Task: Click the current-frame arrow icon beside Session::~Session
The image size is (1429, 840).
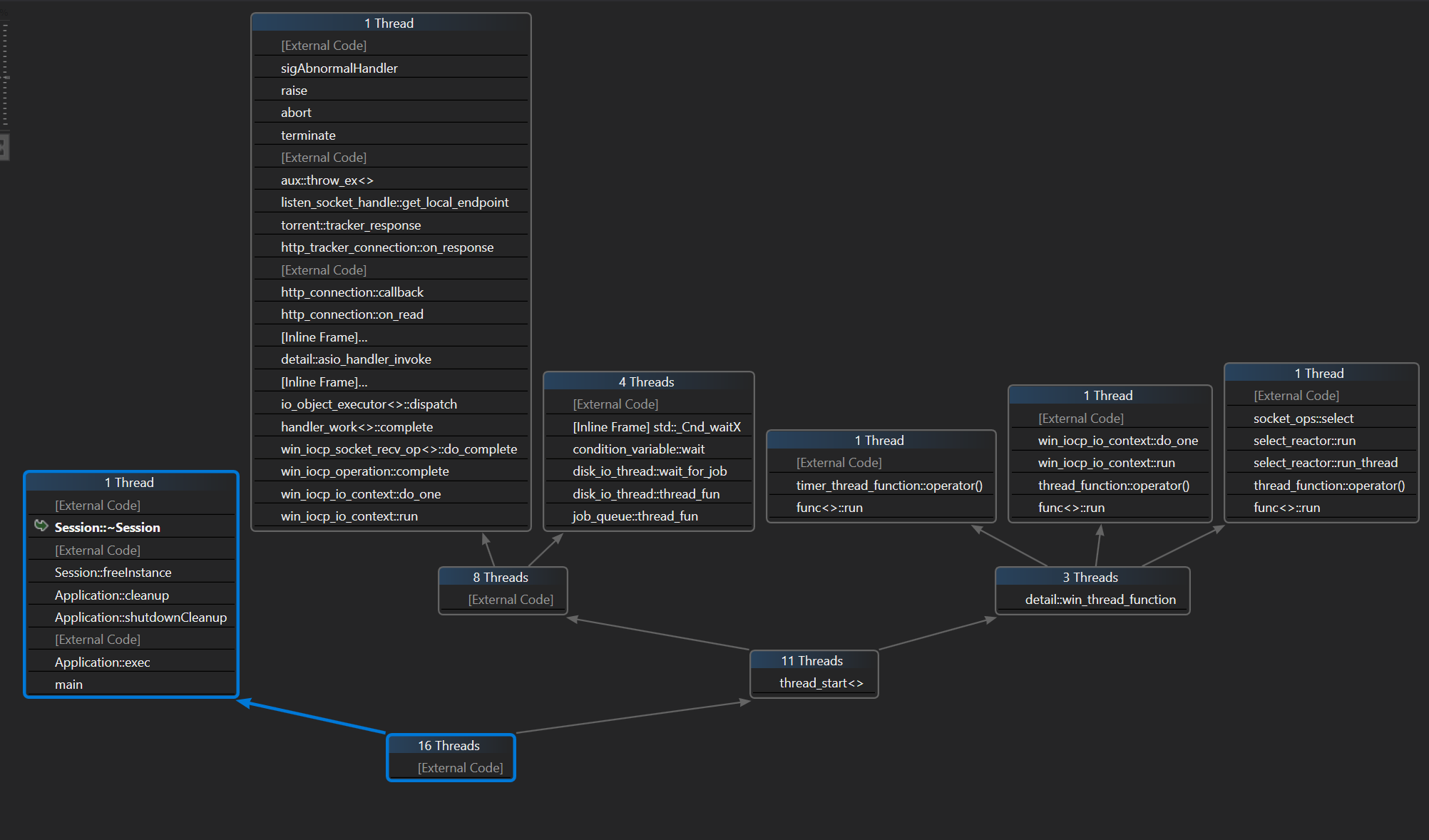Action: point(41,526)
